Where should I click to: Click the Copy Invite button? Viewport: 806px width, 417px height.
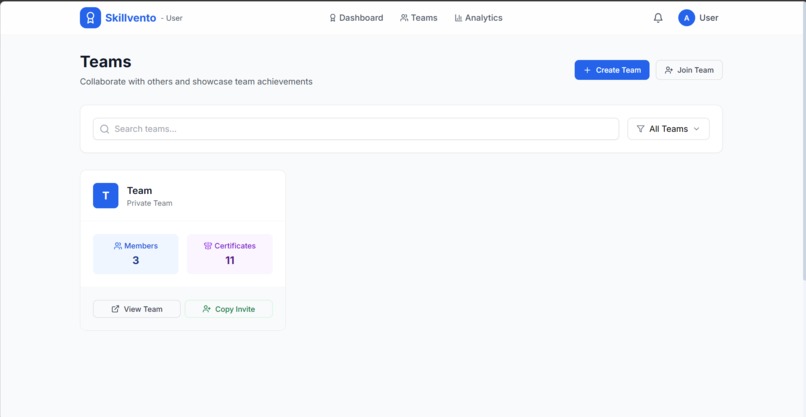tap(229, 309)
